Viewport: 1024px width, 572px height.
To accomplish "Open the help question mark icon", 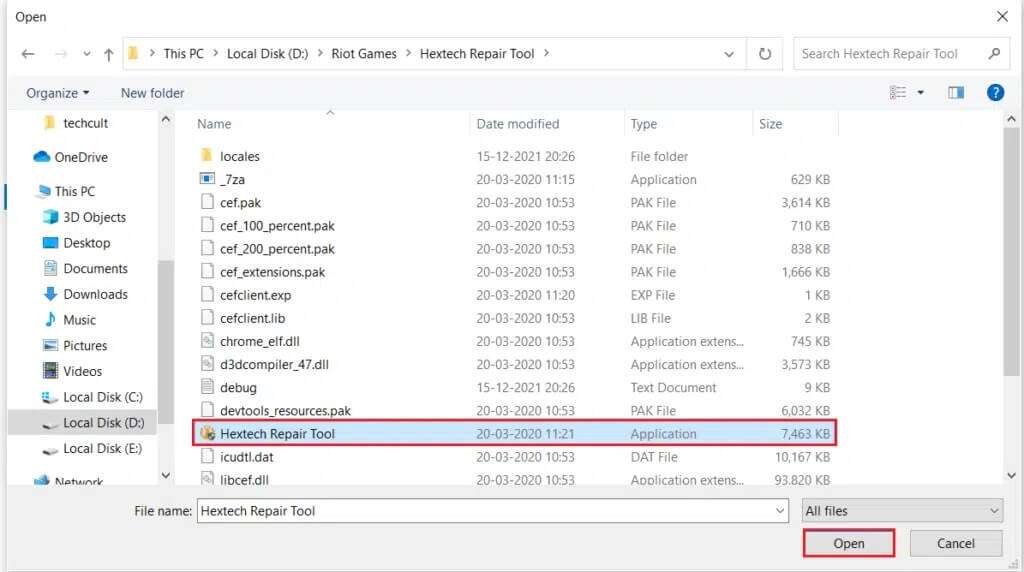I will (995, 93).
